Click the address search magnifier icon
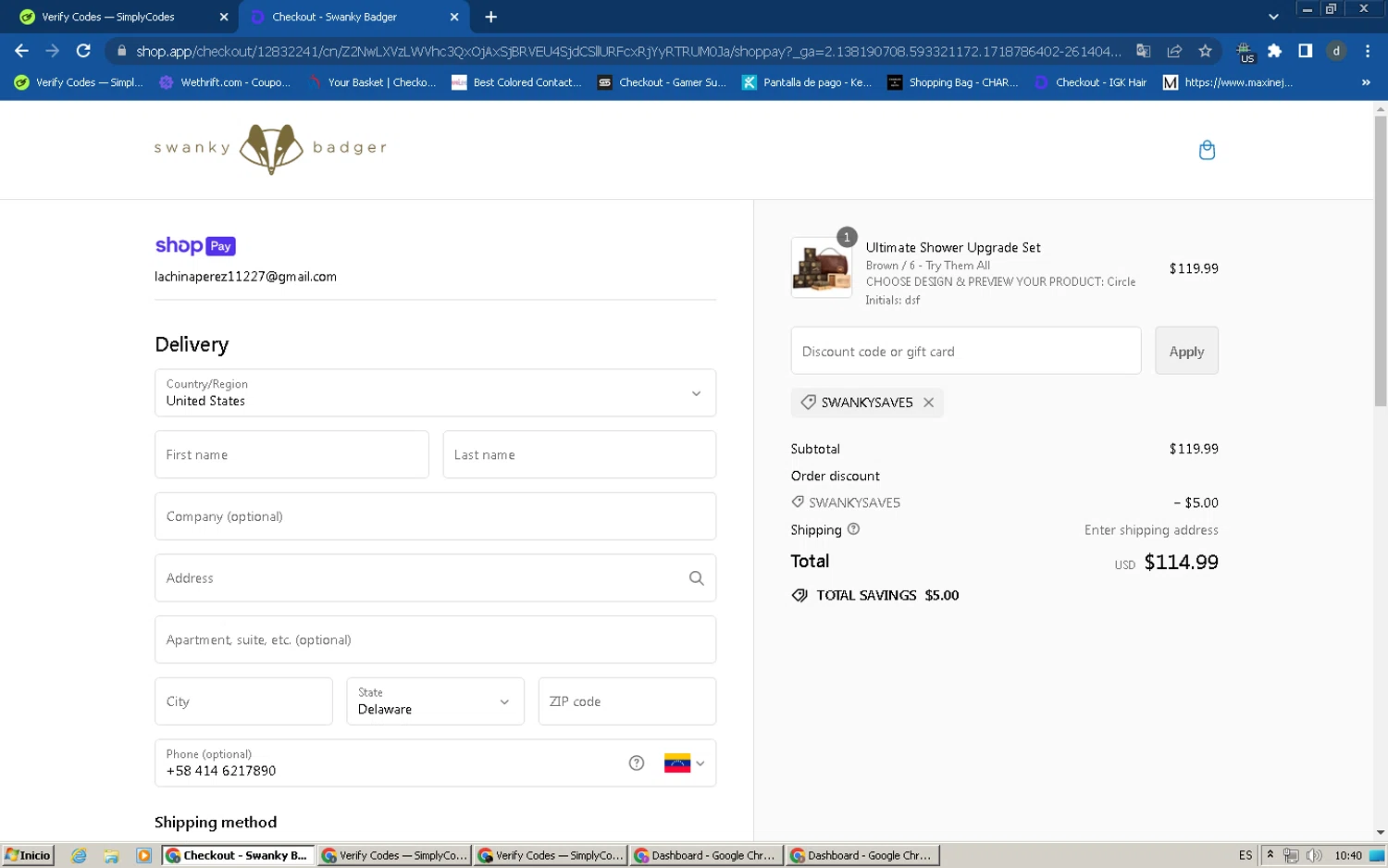The height and width of the screenshot is (868, 1388). (697, 578)
